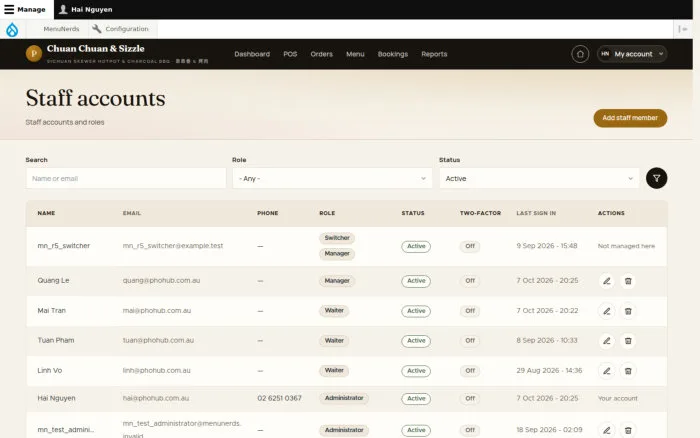700x438 pixels.
Task: Open the Reports menu item
Action: click(434, 54)
